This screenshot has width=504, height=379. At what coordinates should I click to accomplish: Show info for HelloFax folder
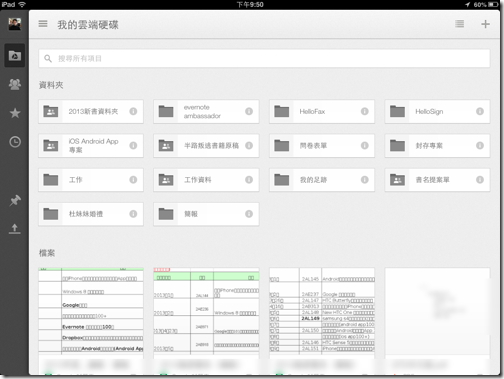(x=365, y=111)
